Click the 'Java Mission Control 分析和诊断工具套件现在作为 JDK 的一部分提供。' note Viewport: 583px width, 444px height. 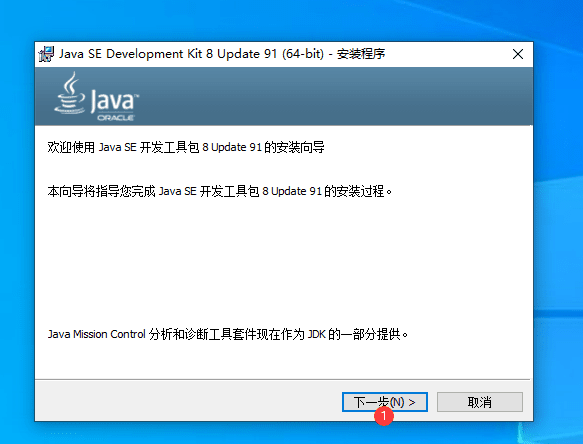coord(228,334)
